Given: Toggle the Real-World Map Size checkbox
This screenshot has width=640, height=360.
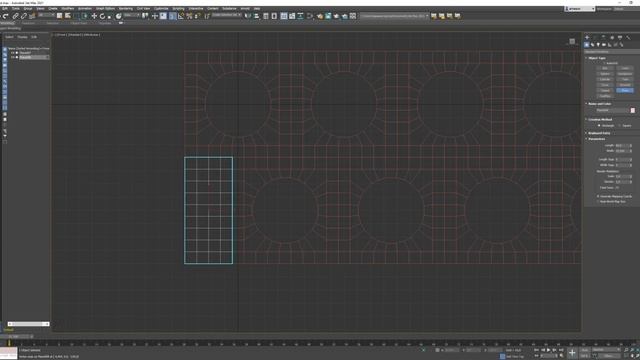Looking at the screenshot, I should [598, 202].
